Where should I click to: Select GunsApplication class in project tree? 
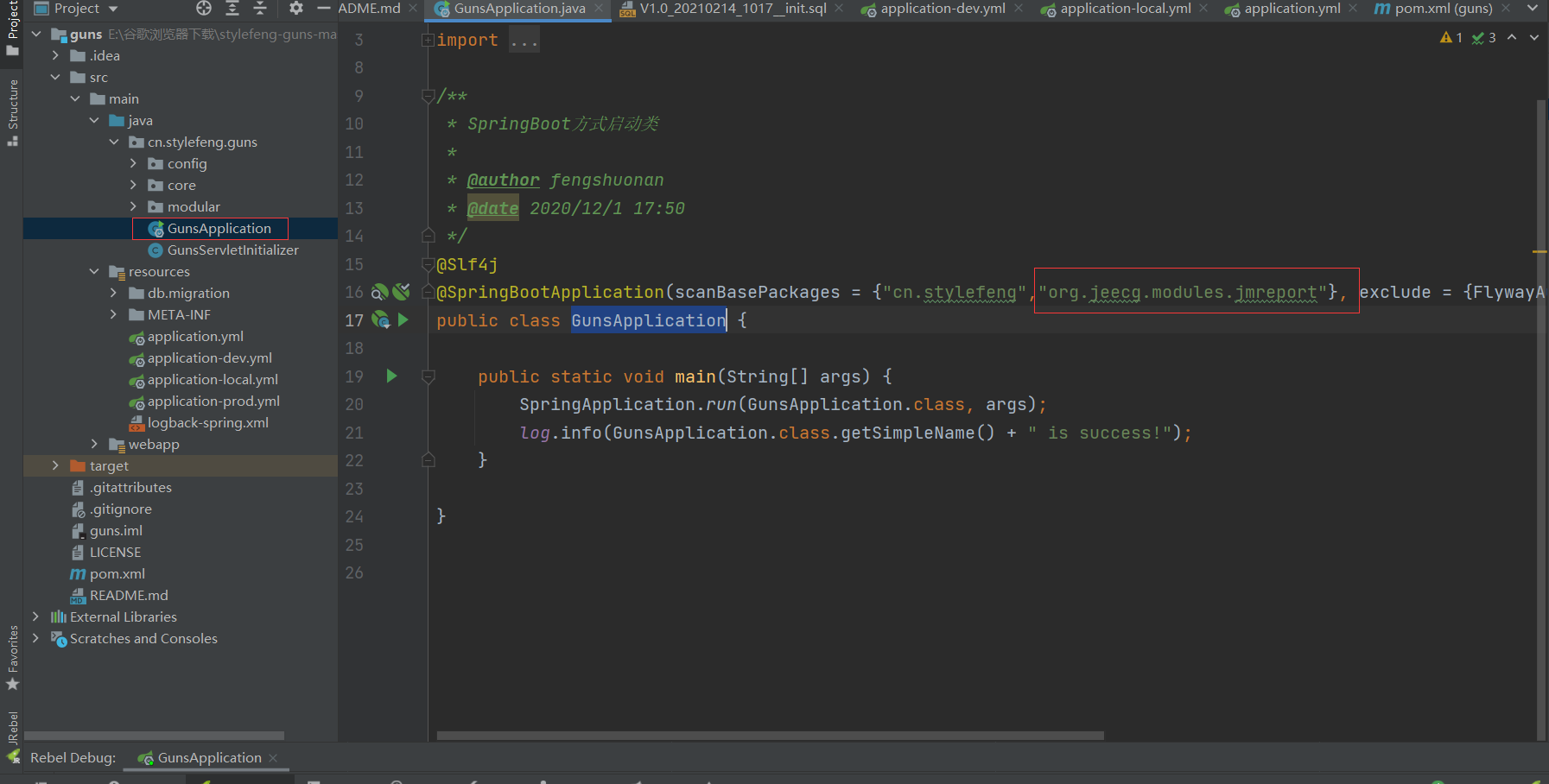click(219, 229)
